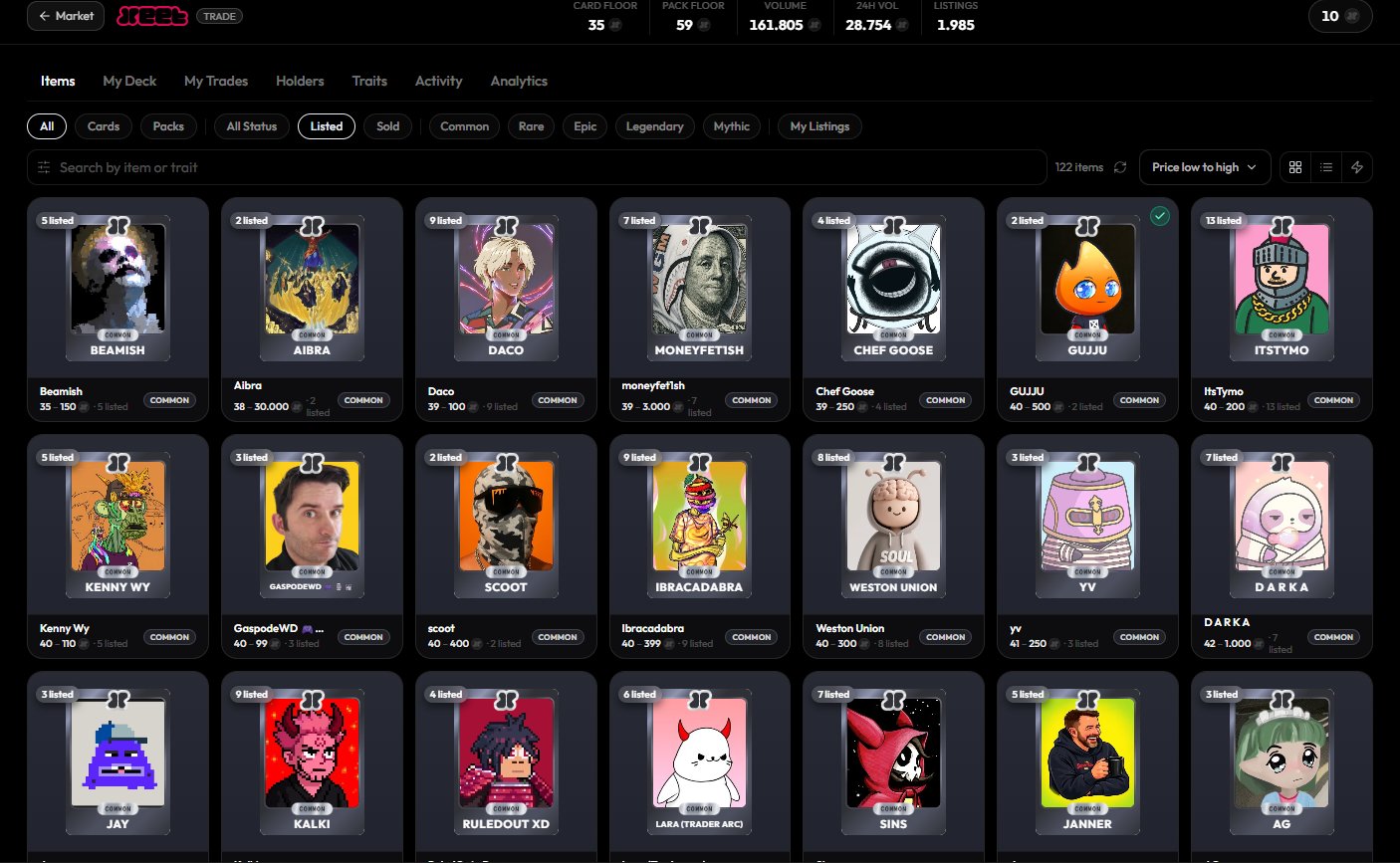Go to the My Trades tab

tap(216, 81)
